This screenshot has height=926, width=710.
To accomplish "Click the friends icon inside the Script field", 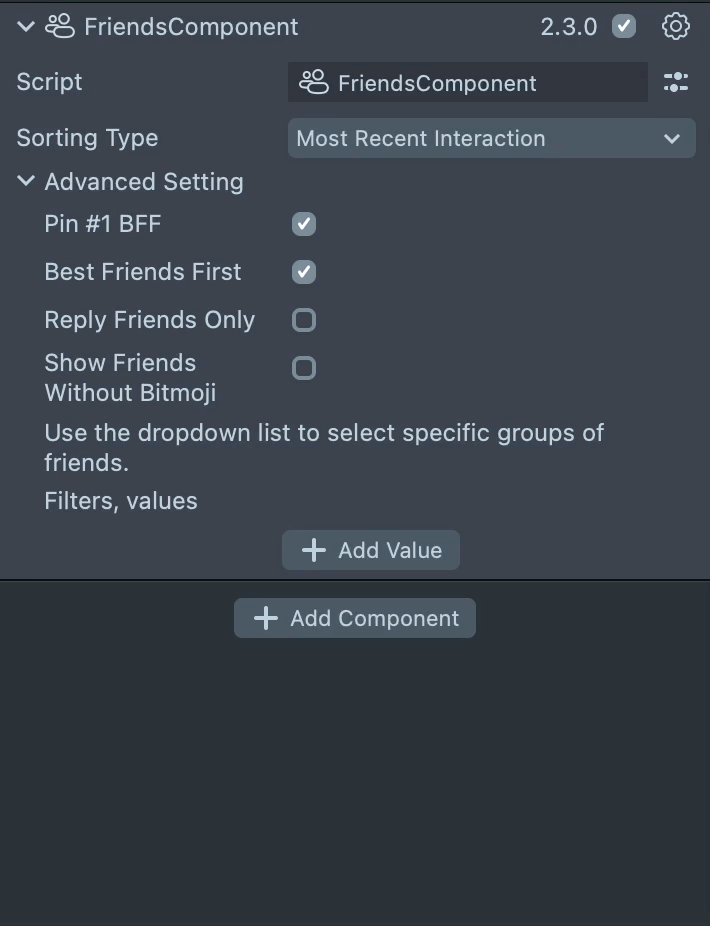I will tap(314, 83).
